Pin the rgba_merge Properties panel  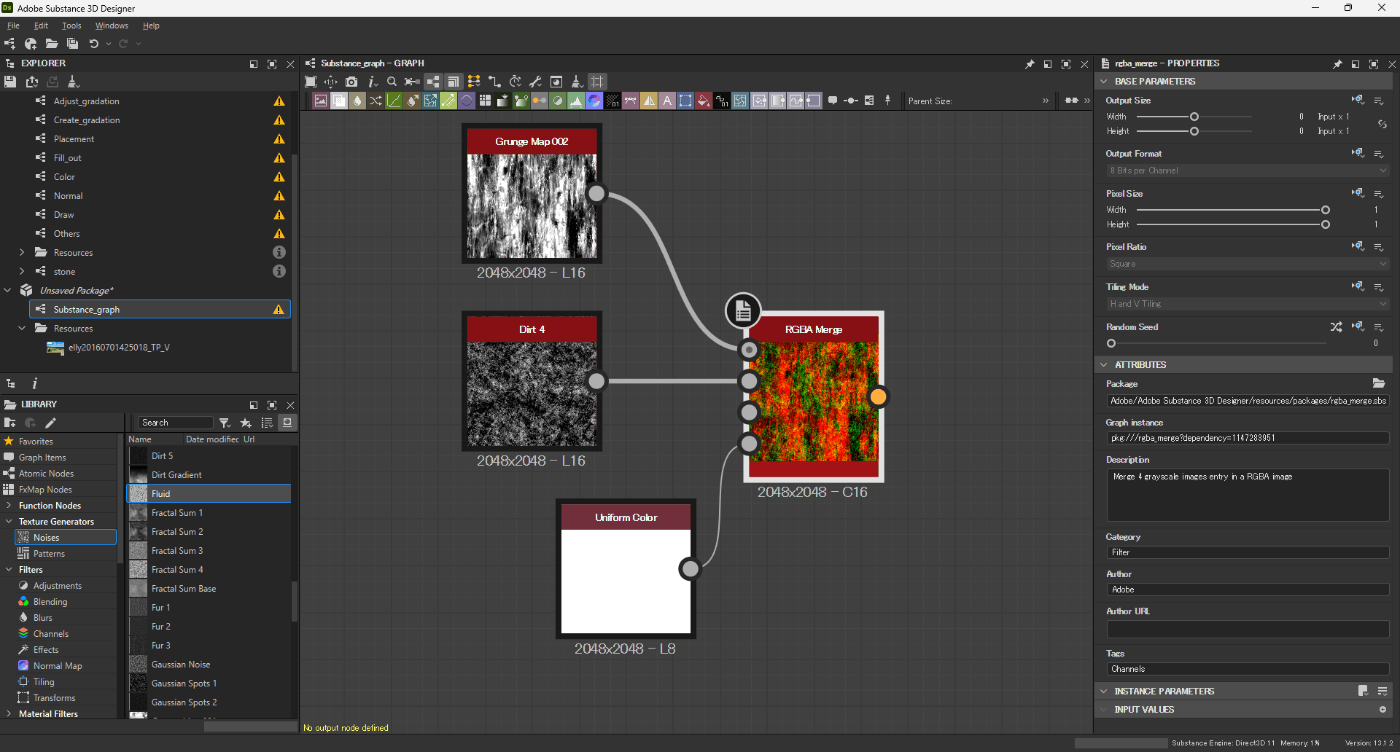[x=1337, y=64]
